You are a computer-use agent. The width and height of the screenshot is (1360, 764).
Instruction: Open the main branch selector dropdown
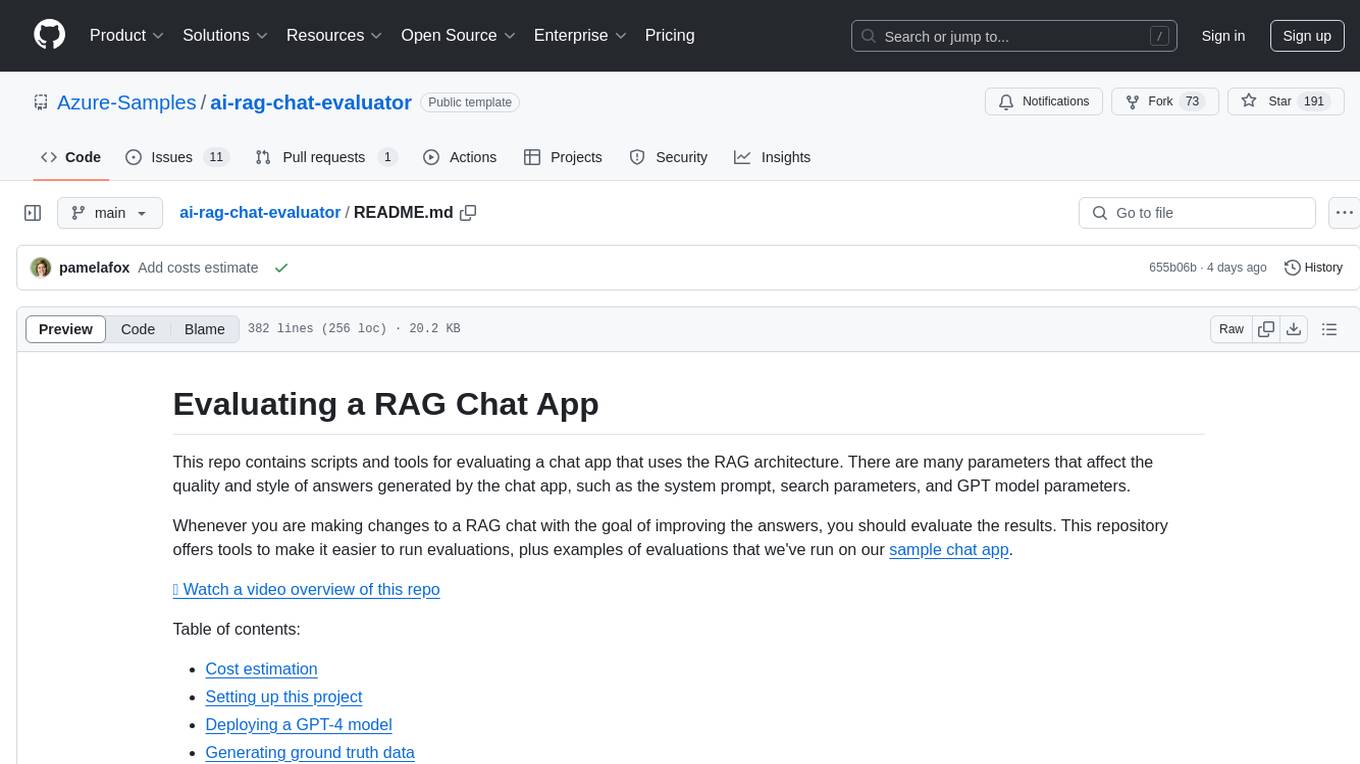pyautogui.click(x=110, y=213)
